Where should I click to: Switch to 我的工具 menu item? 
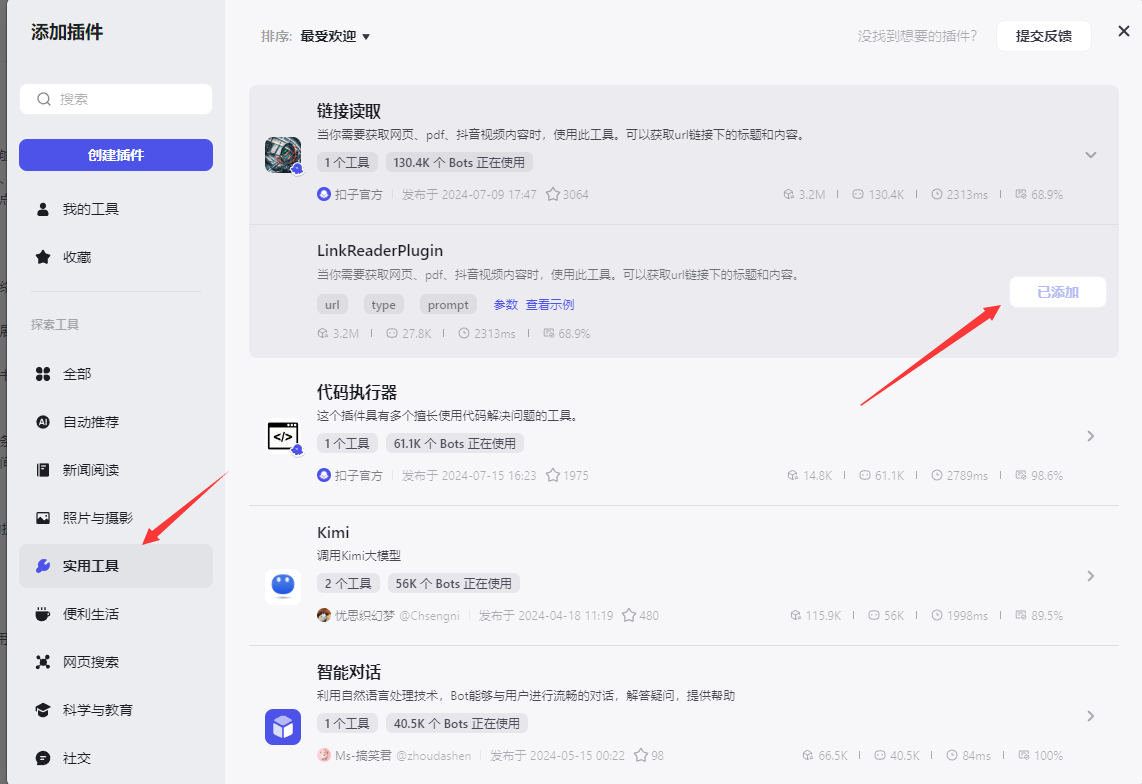[x=116, y=210]
